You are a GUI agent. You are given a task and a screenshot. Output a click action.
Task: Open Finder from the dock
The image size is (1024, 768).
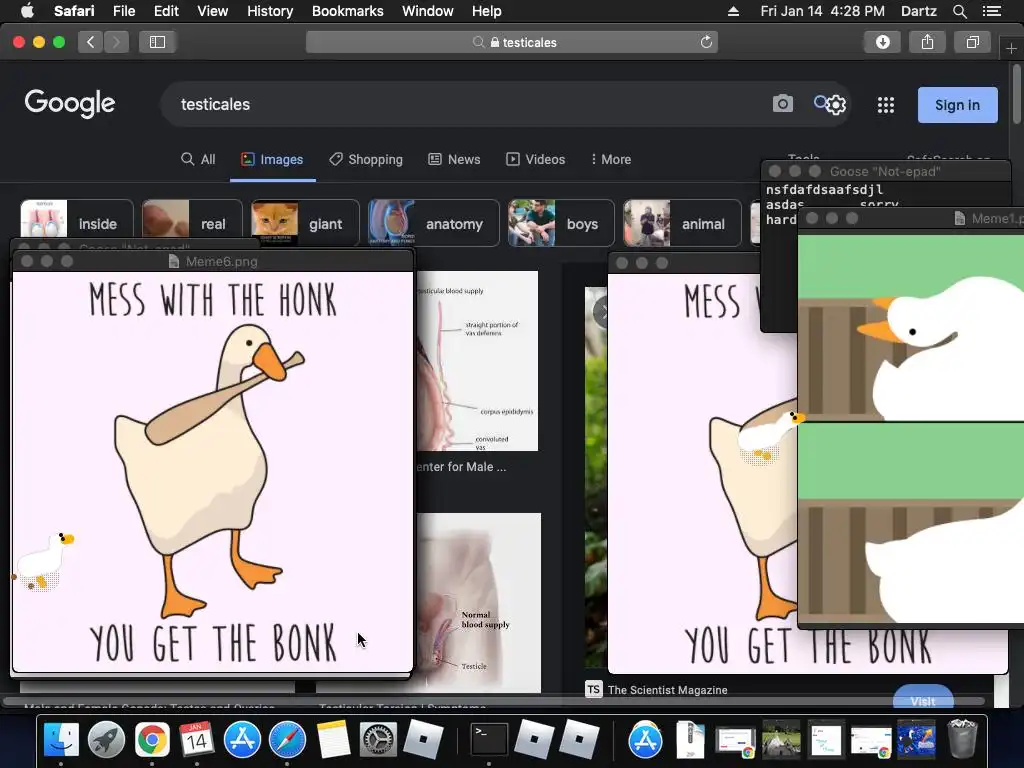(x=61, y=740)
